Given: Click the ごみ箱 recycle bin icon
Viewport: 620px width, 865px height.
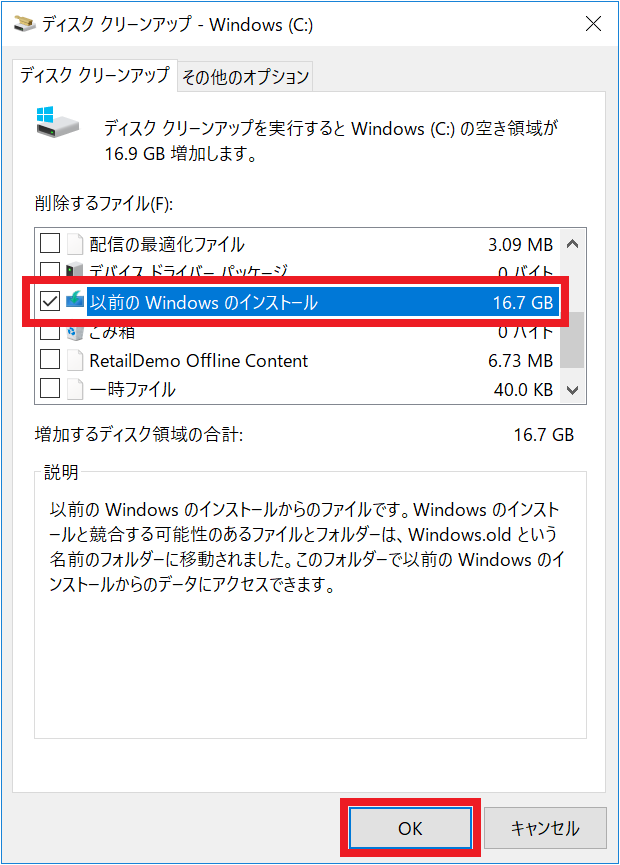Looking at the screenshot, I should pos(76,332).
